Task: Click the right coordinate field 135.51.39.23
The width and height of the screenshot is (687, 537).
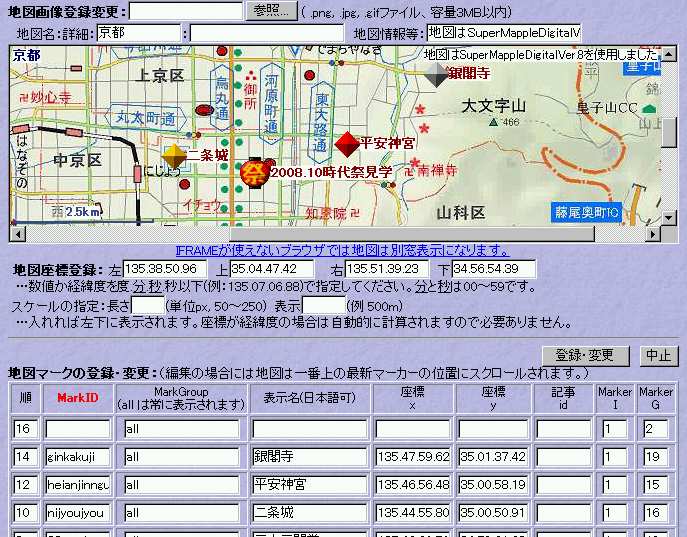Action: pos(385,269)
